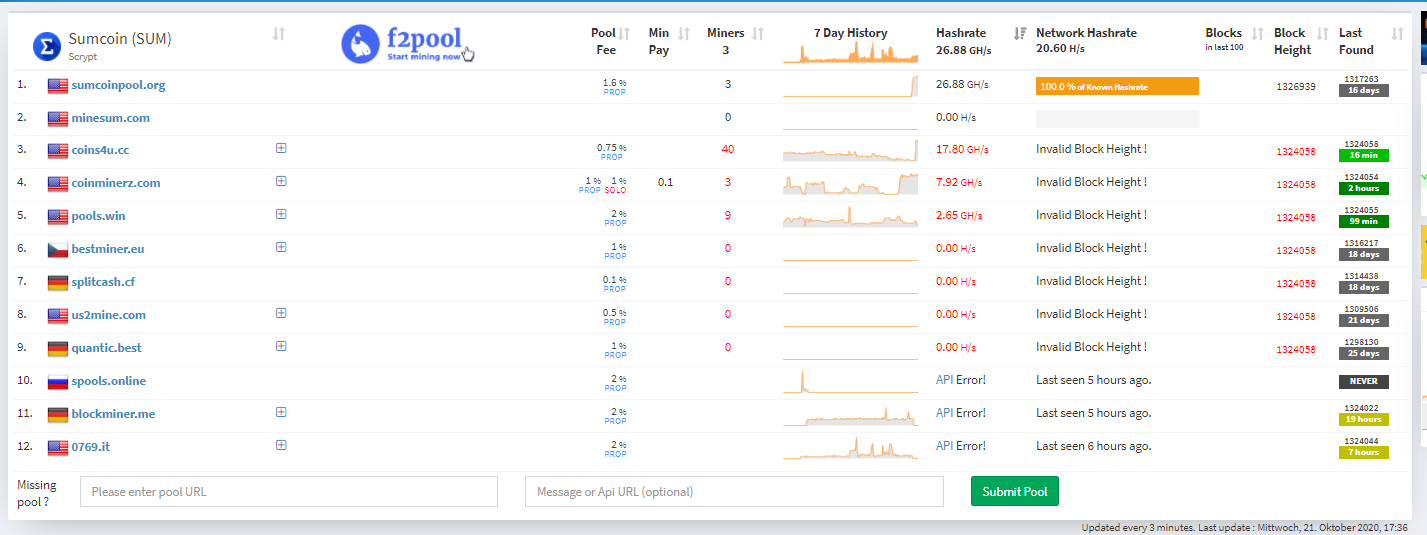Screen dimensions: 1427x535
Task: Click Russian flag beside spools.online
Action: pyautogui.click(x=58, y=382)
